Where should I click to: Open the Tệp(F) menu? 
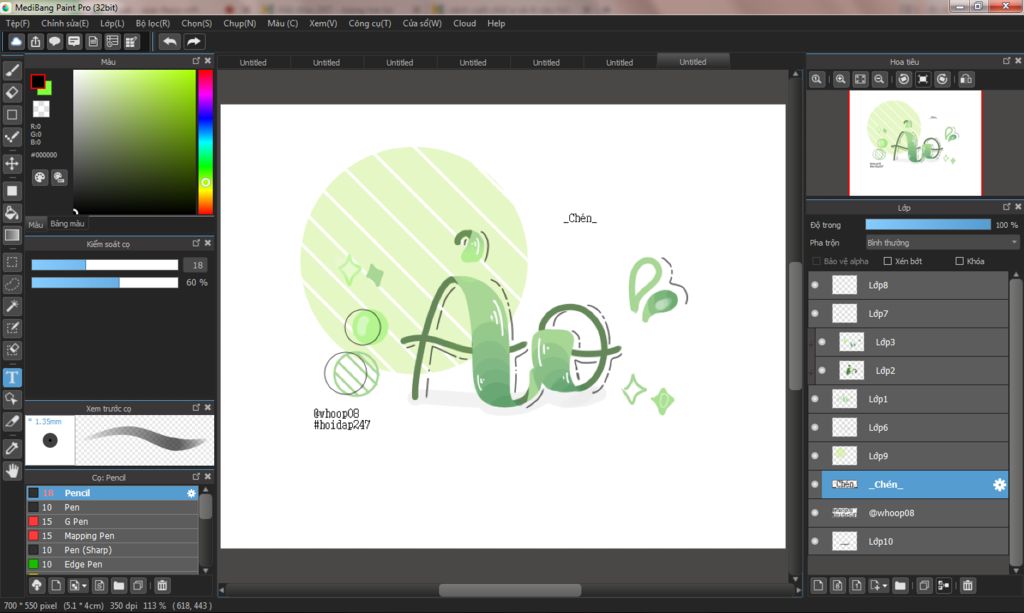coord(18,24)
